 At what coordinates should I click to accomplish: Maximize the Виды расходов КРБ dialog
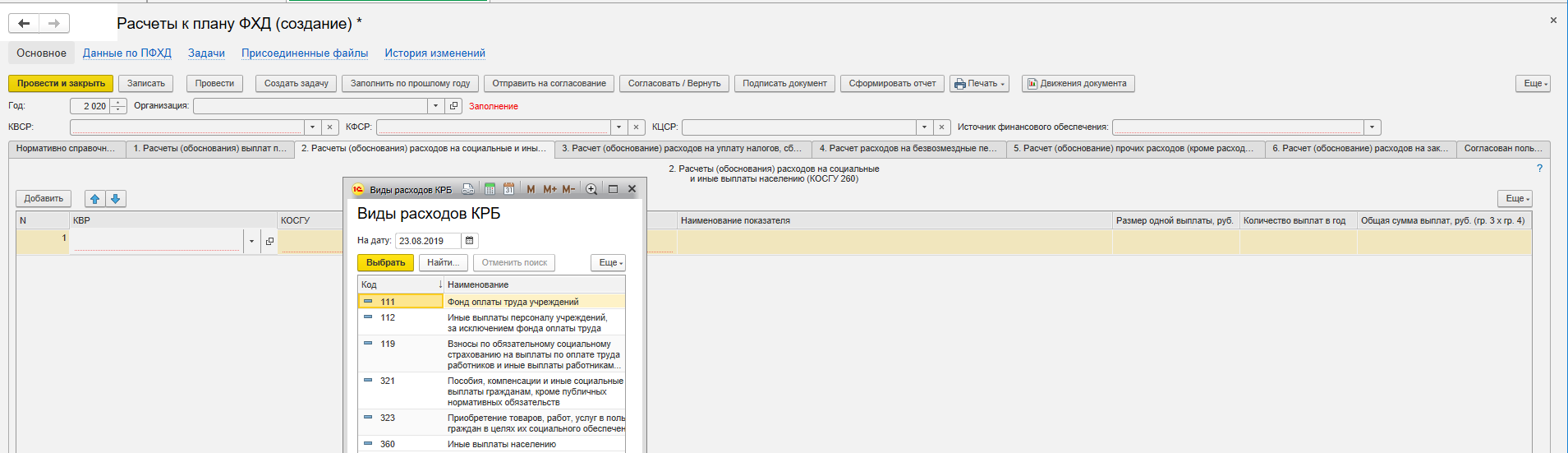coord(613,189)
